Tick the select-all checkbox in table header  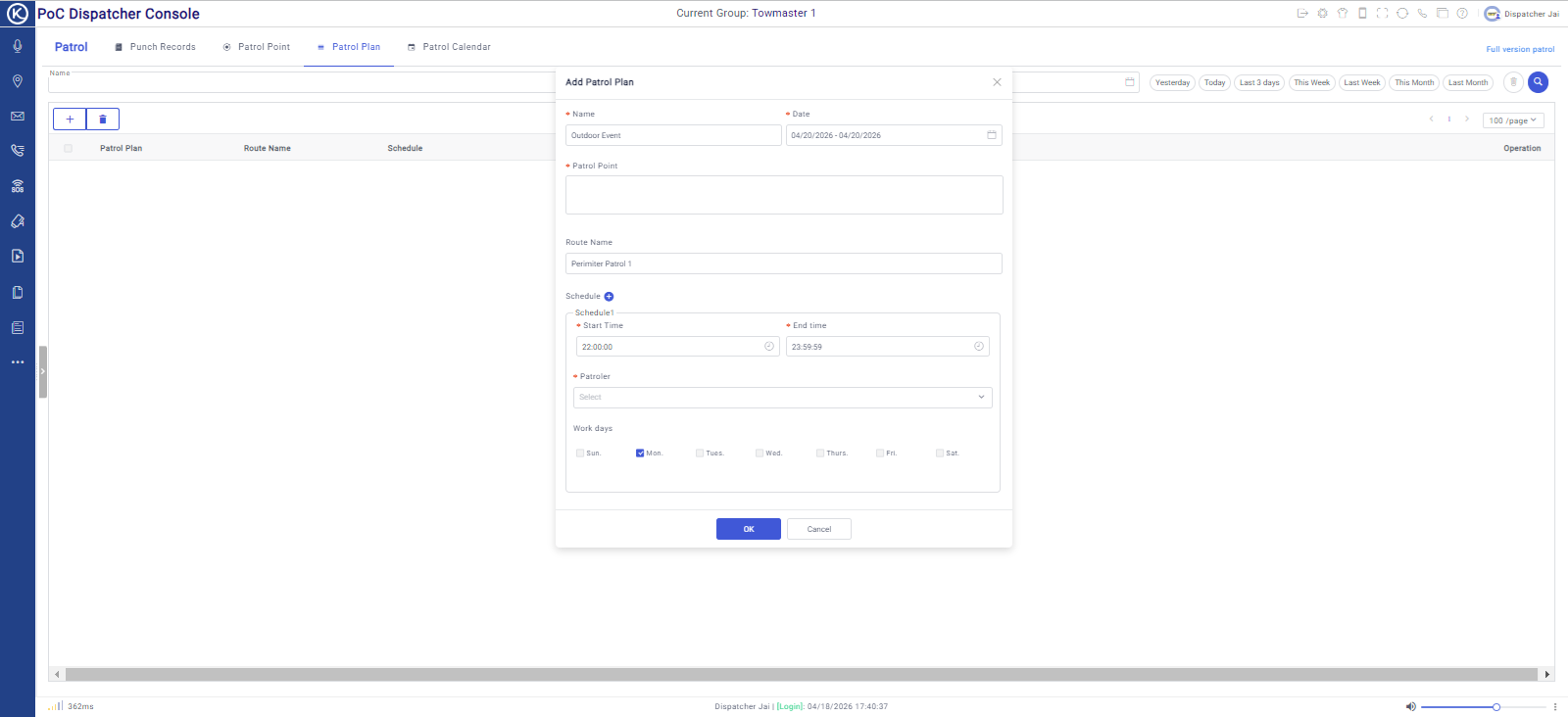click(x=68, y=149)
